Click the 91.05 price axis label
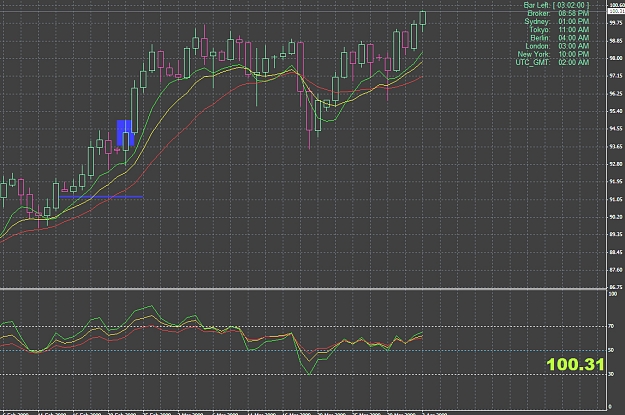Image resolution: width=625 pixels, height=415 pixels. coord(616,199)
